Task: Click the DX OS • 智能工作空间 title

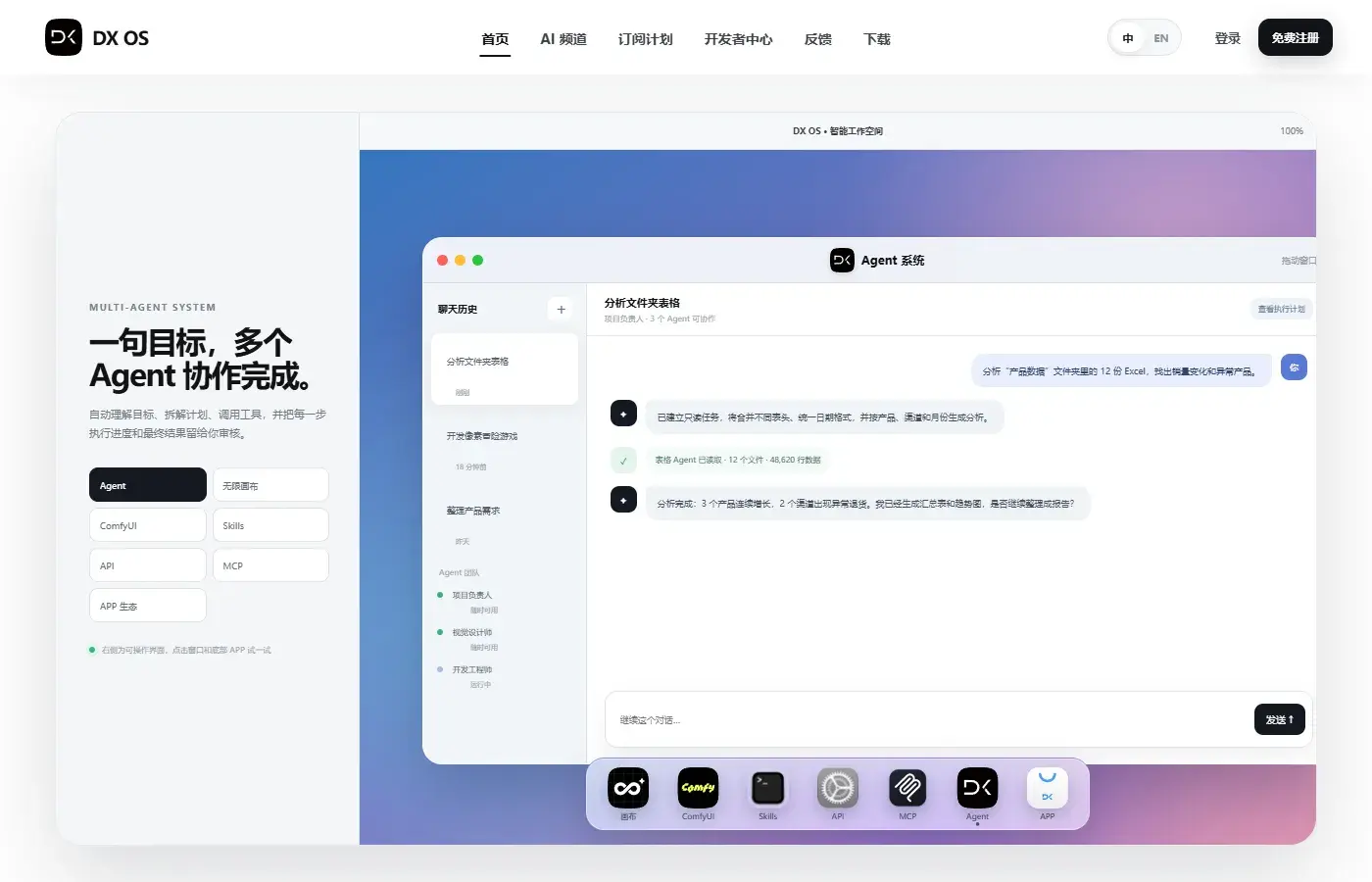Action: 838,131
